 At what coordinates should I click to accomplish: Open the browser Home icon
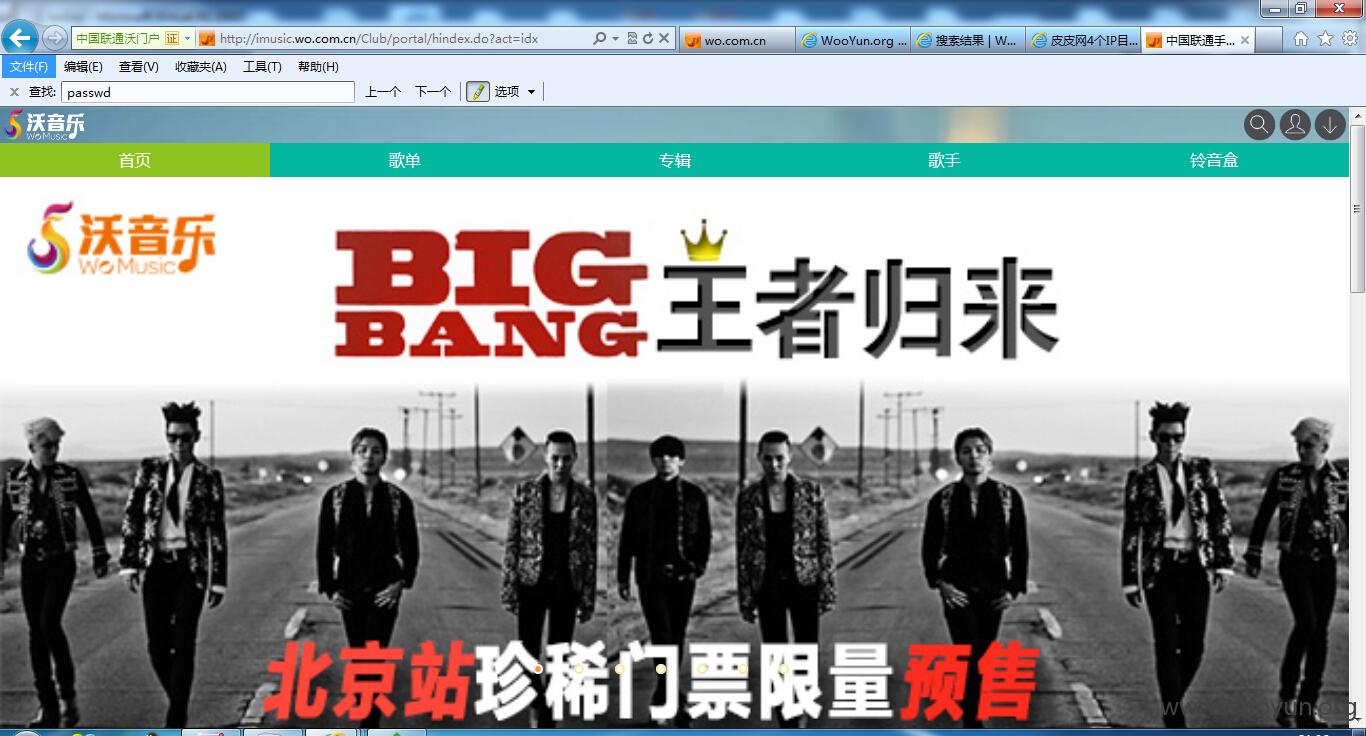coord(1301,38)
